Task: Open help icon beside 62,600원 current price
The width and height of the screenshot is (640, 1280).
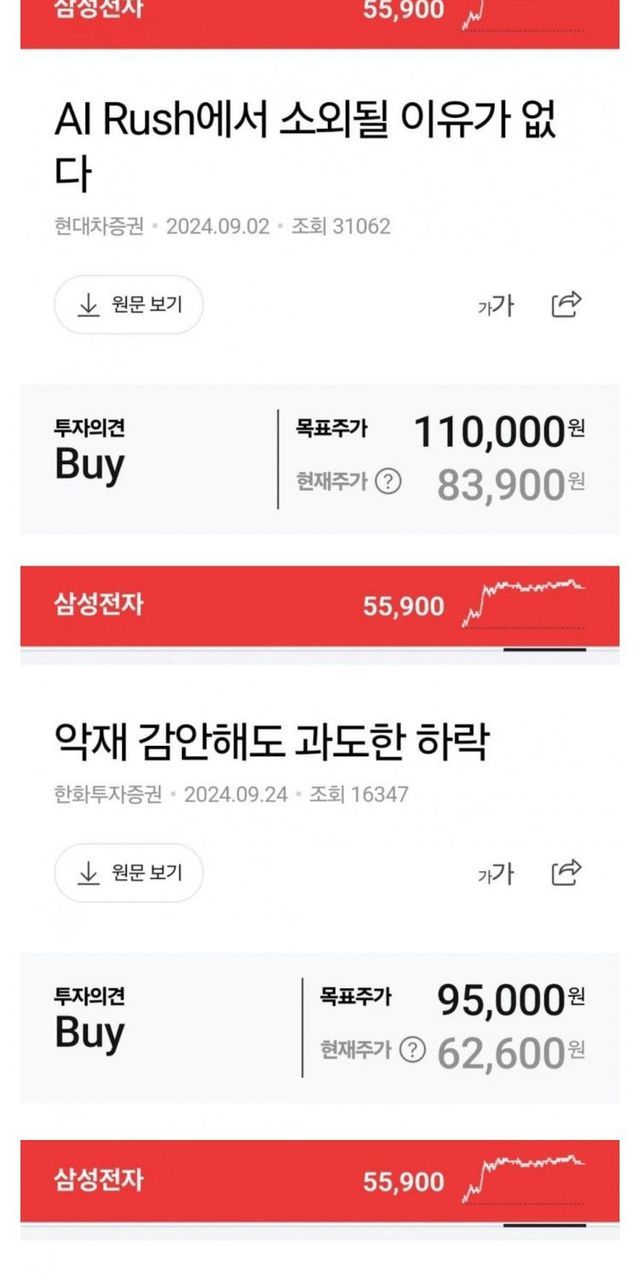Action: point(411,1050)
